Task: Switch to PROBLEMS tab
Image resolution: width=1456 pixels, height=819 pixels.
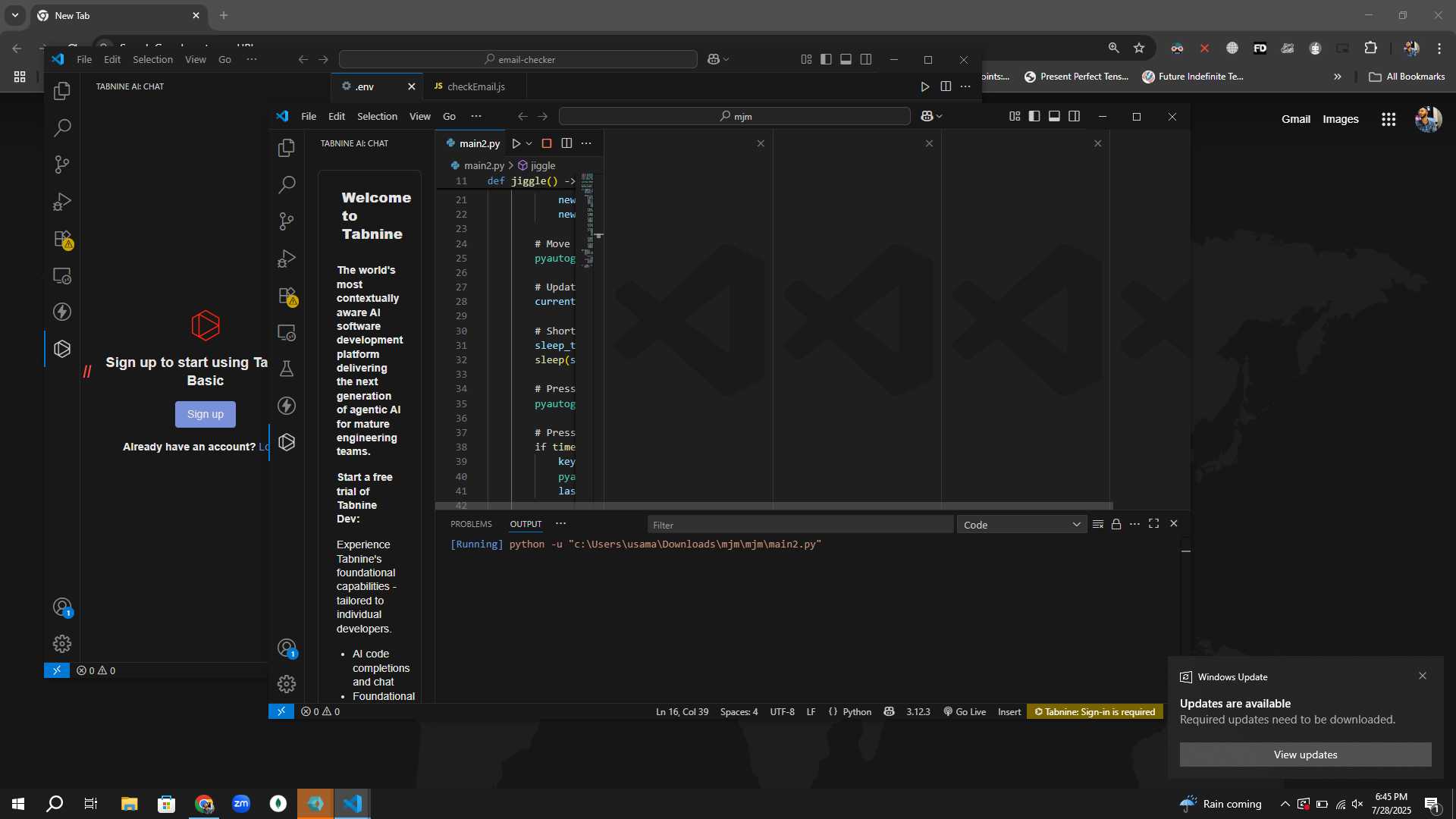Action: [x=471, y=524]
